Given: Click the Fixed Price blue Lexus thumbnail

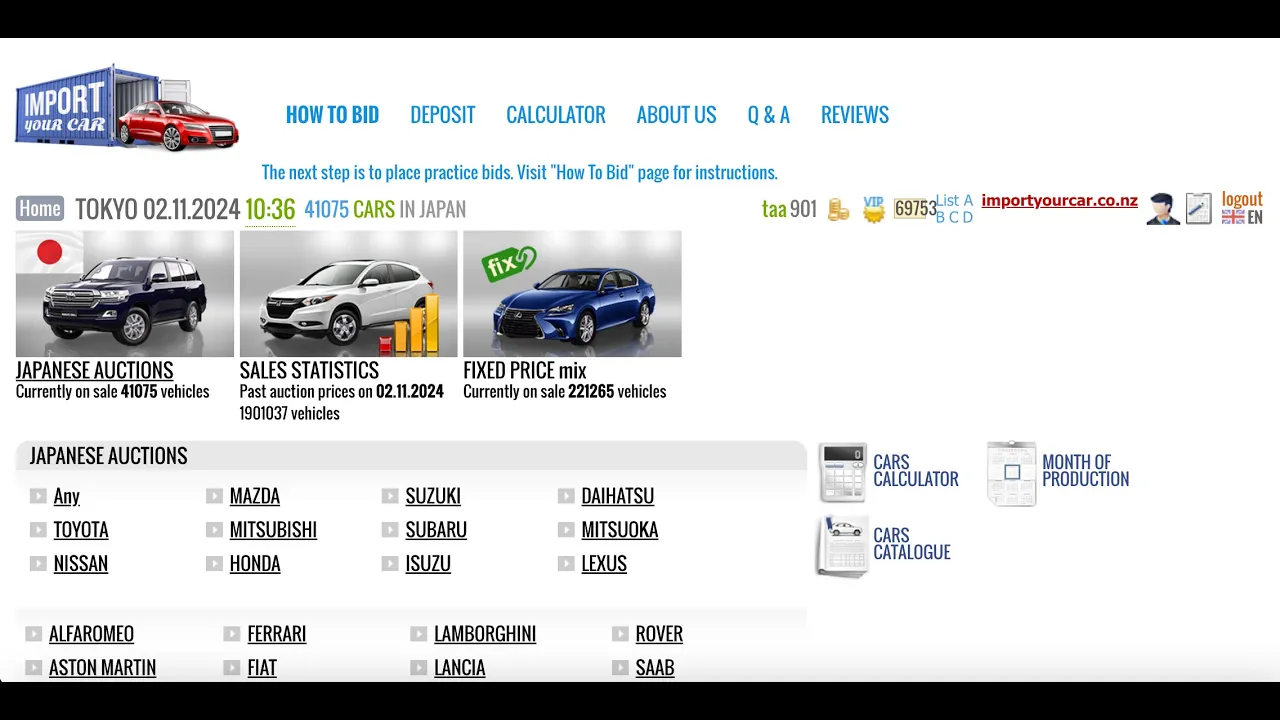Looking at the screenshot, I should click(572, 294).
